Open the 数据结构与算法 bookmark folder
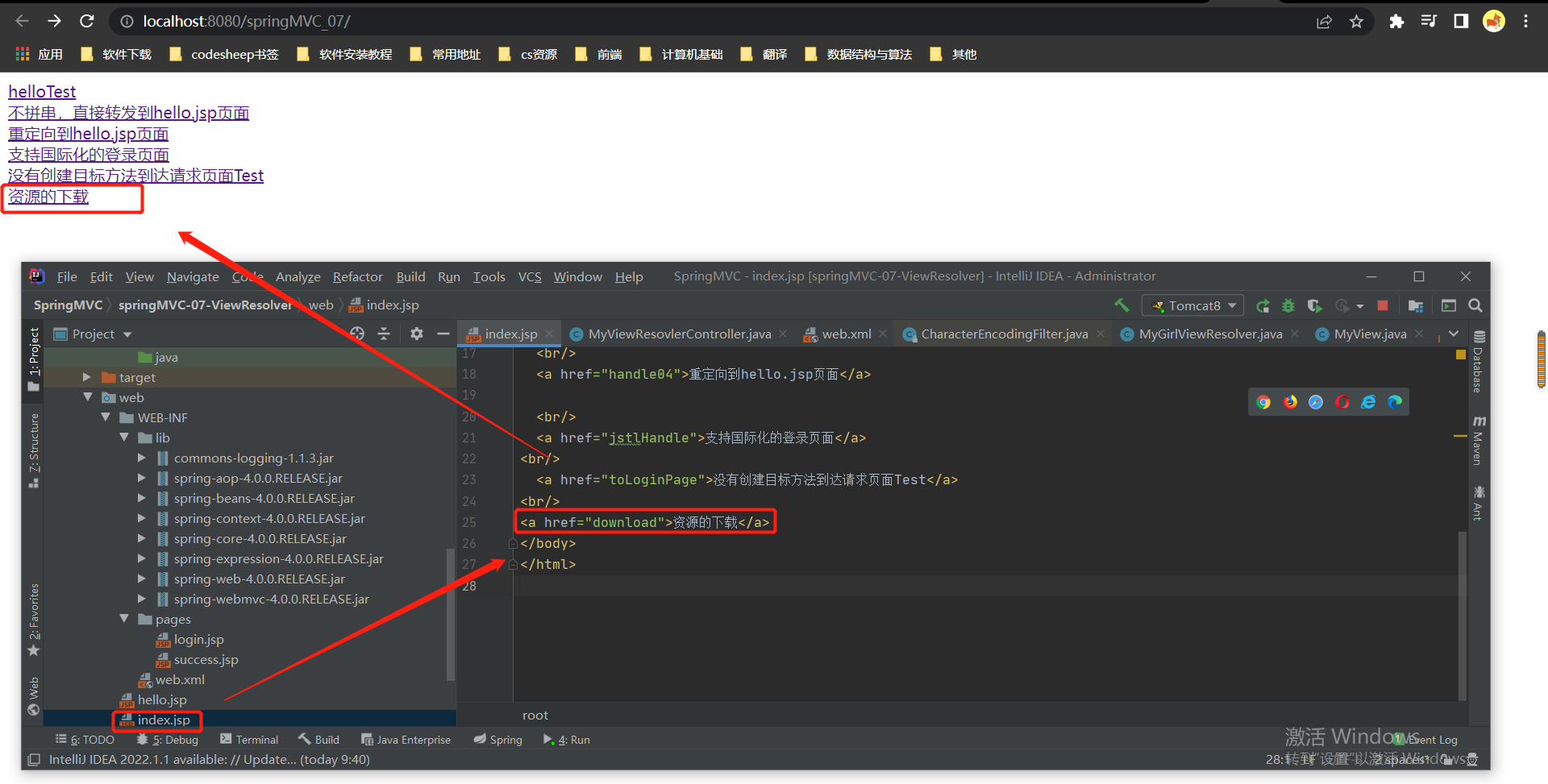Image resolution: width=1548 pixels, height=784 pixels. [859, 54]
